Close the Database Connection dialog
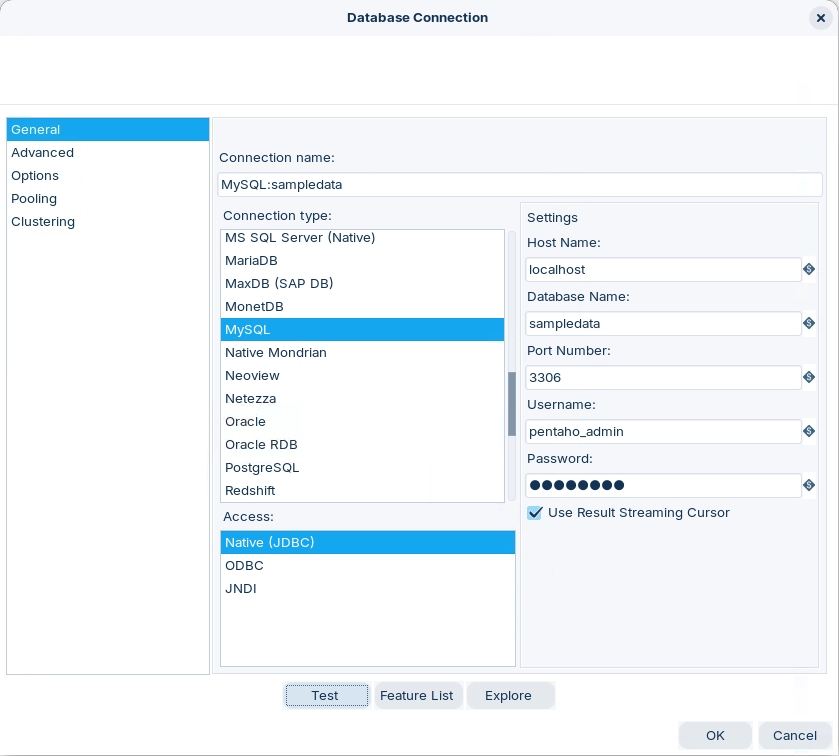 820,18
